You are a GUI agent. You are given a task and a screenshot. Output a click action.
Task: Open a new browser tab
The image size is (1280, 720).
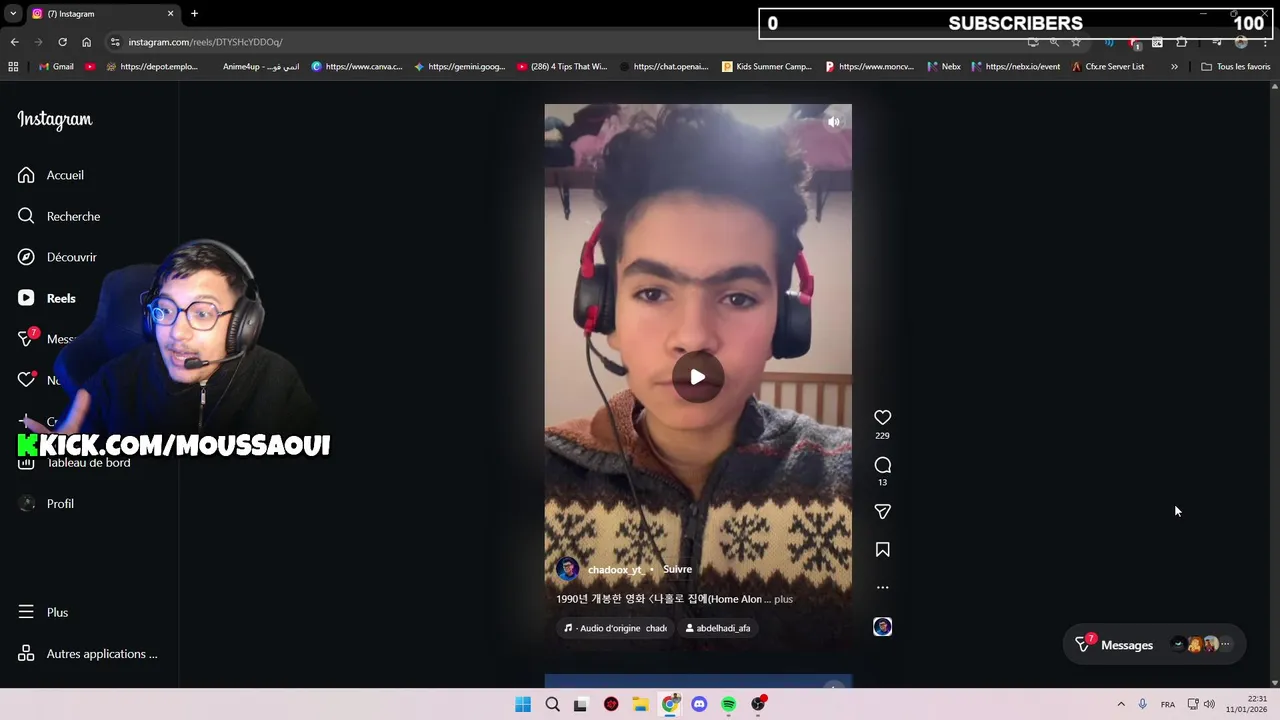(194, 14)
